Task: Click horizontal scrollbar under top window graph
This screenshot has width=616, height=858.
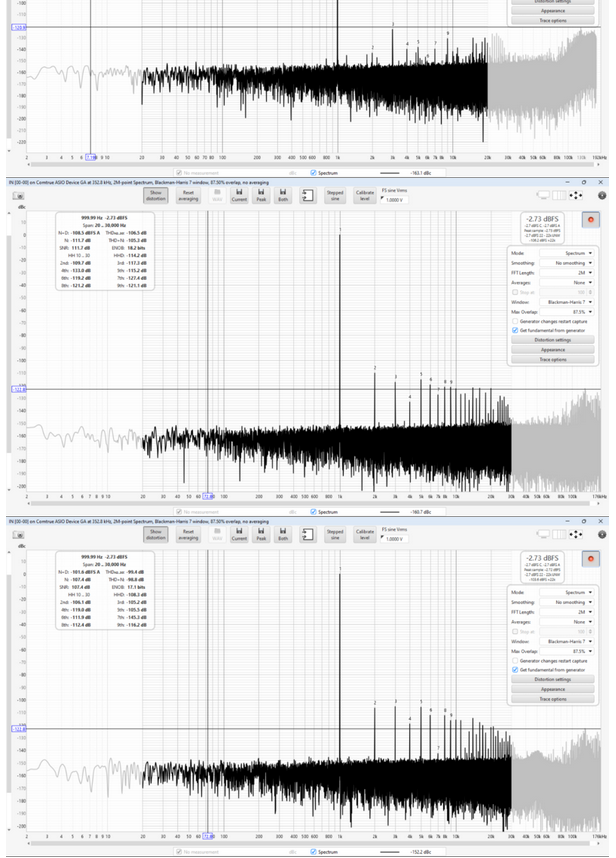Action: pyautogui.click(x=315, y=164)
